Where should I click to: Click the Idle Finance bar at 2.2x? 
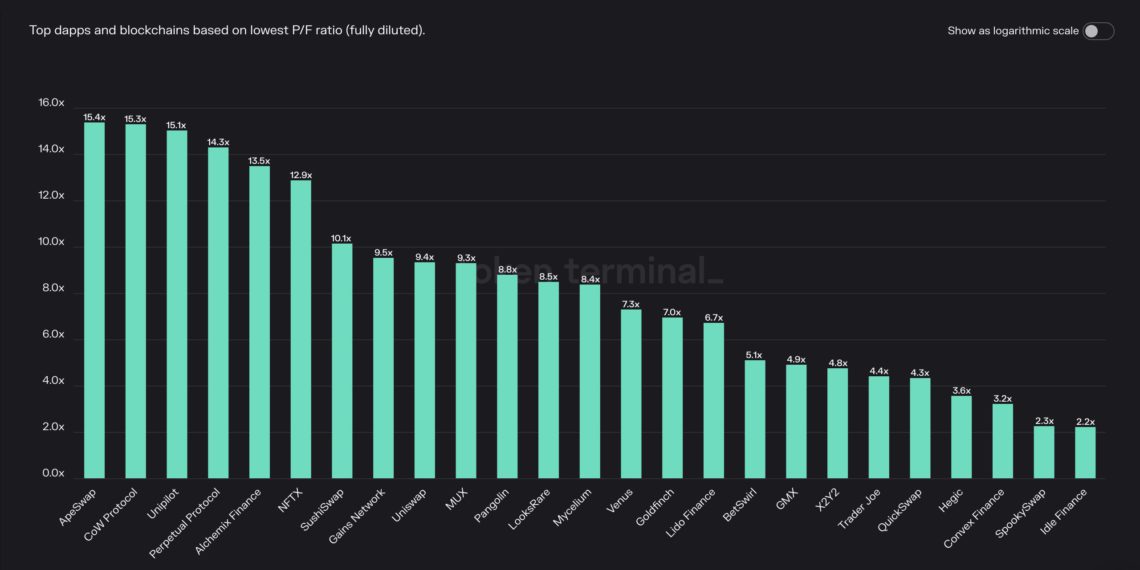pyautogui.click(x=1085, y=453)
